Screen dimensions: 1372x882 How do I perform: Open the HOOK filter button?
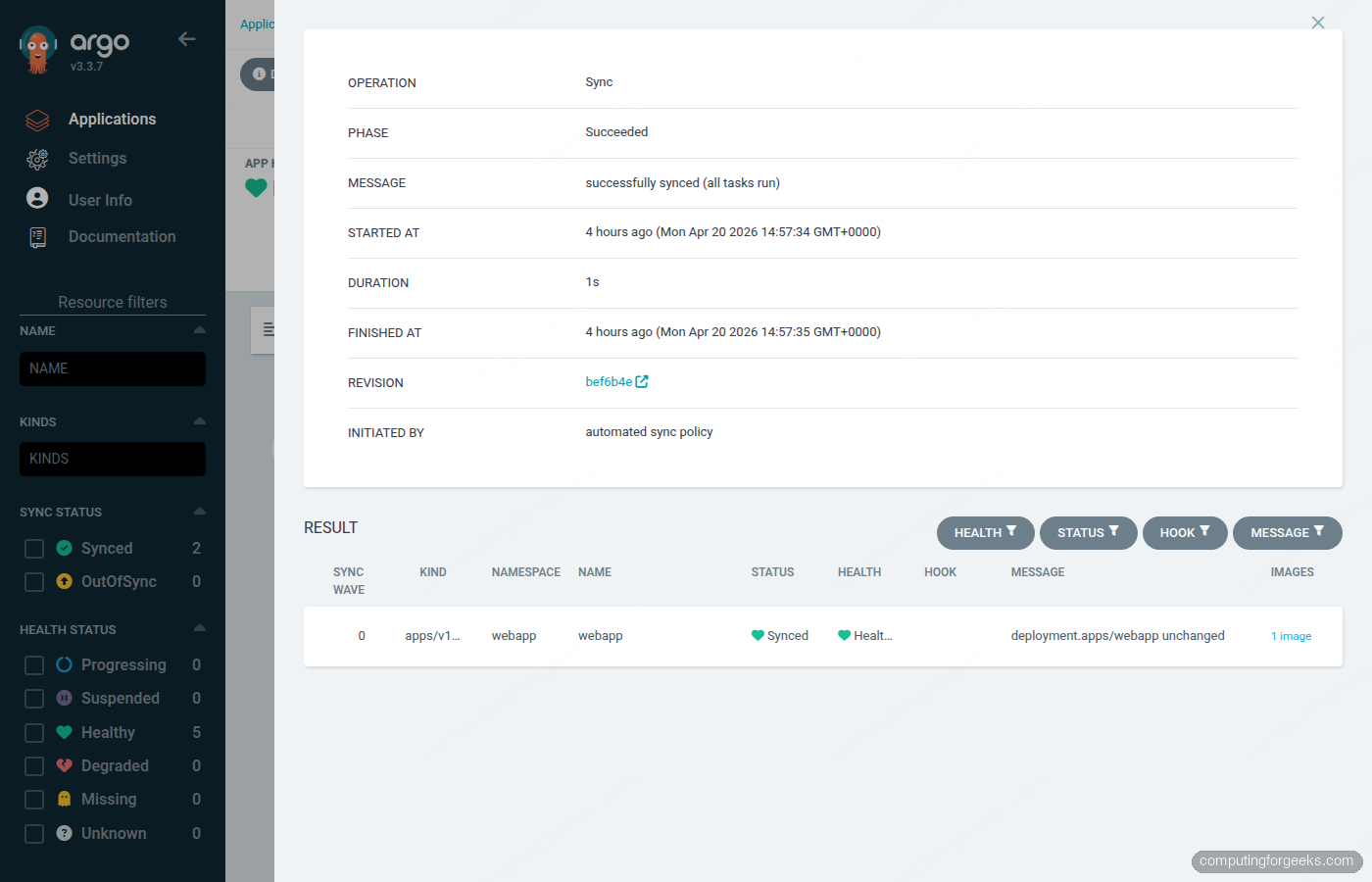click(1184, 533)
